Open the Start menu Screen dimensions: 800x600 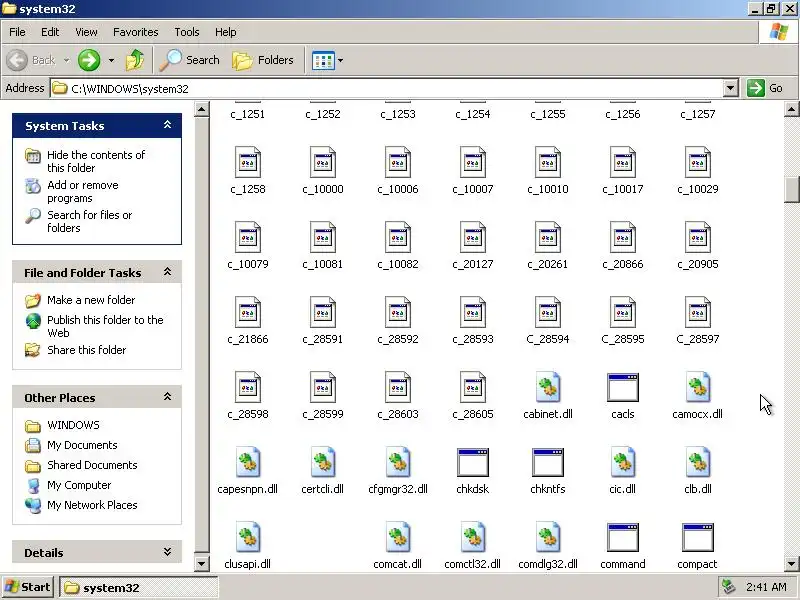click(28, 587)
